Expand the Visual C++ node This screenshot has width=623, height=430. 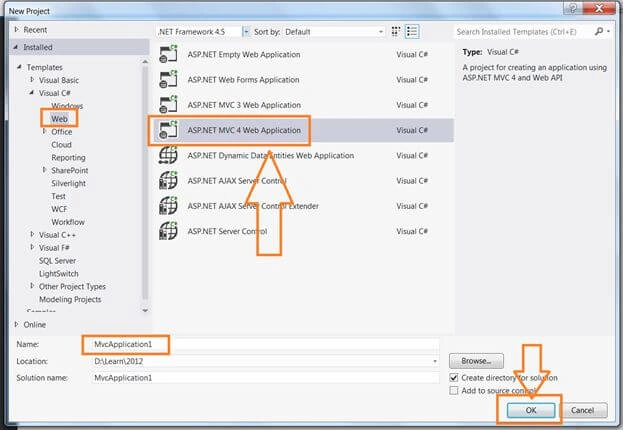tap(32, 234)
